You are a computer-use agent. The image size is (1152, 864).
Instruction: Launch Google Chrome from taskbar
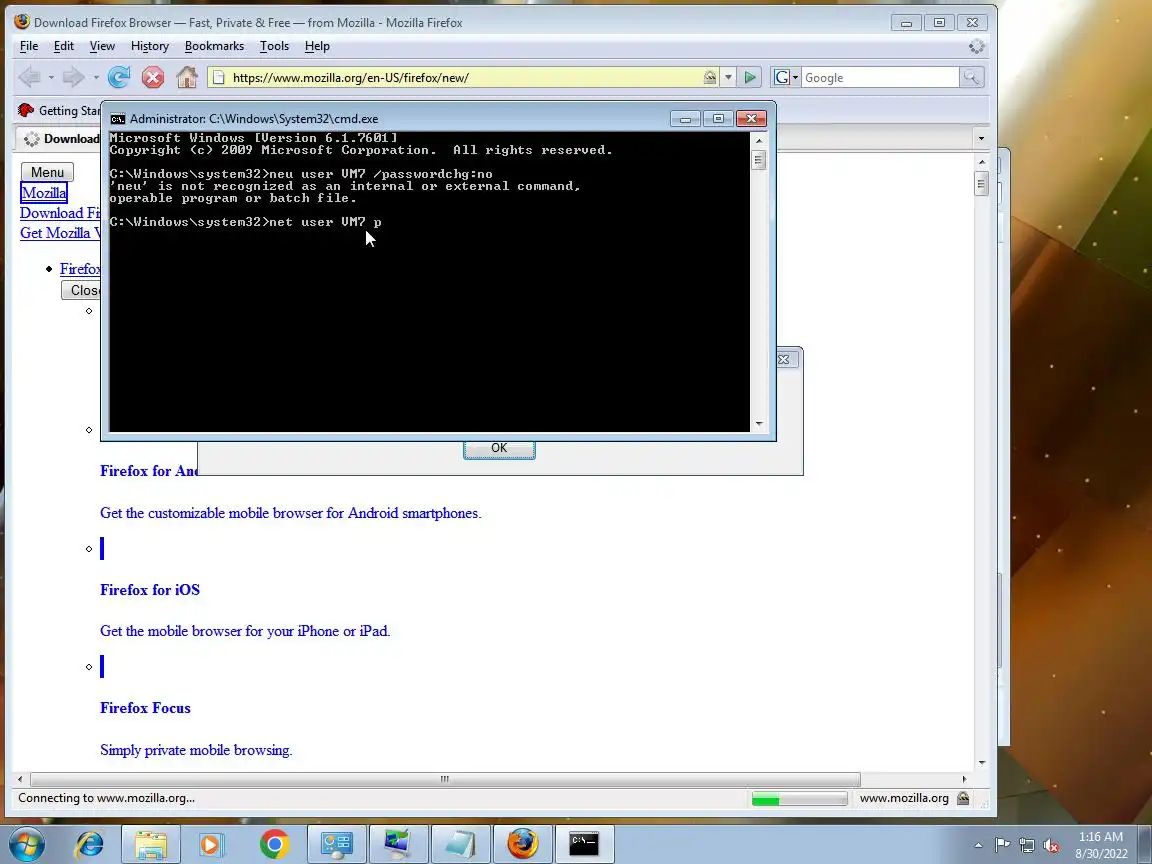pyautogui.click(x=274, y=844)
